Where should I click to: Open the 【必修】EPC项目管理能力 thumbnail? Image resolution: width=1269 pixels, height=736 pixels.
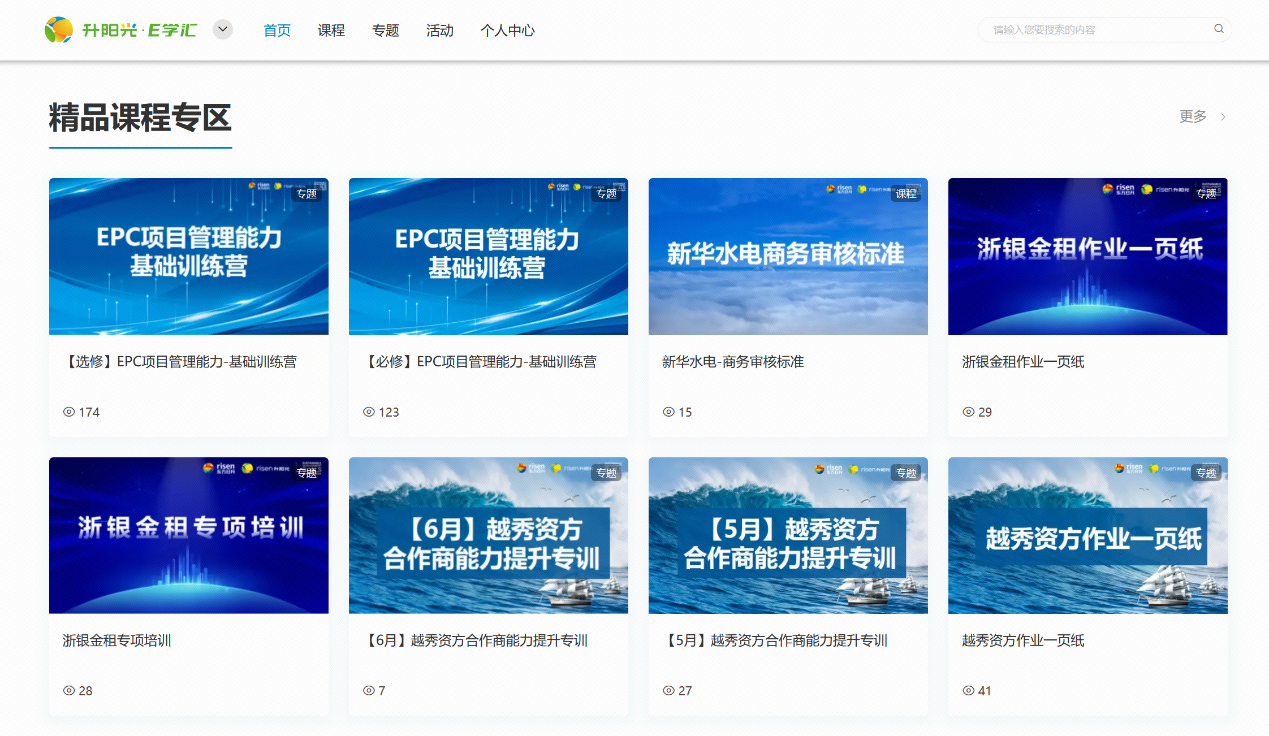(x=488, y=256)
